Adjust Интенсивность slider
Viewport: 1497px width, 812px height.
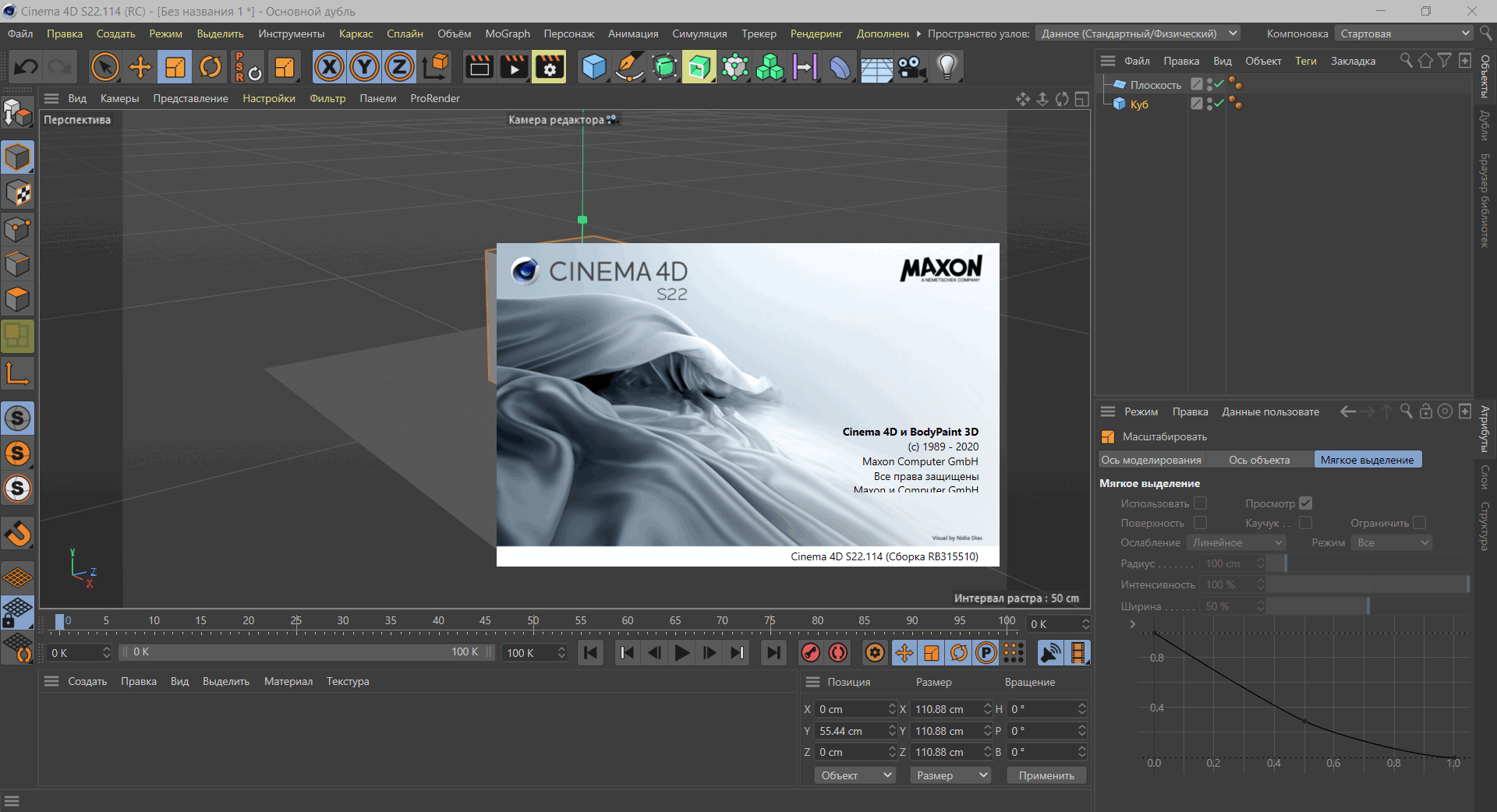click(x=1368, y=584)
